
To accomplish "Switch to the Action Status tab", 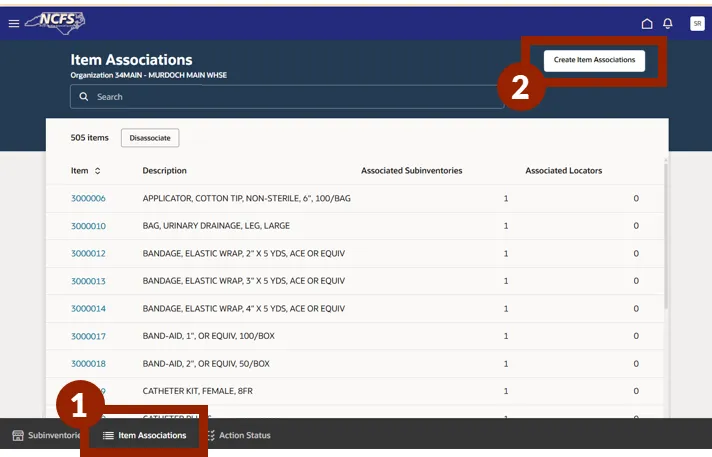I will coord(244,436).
